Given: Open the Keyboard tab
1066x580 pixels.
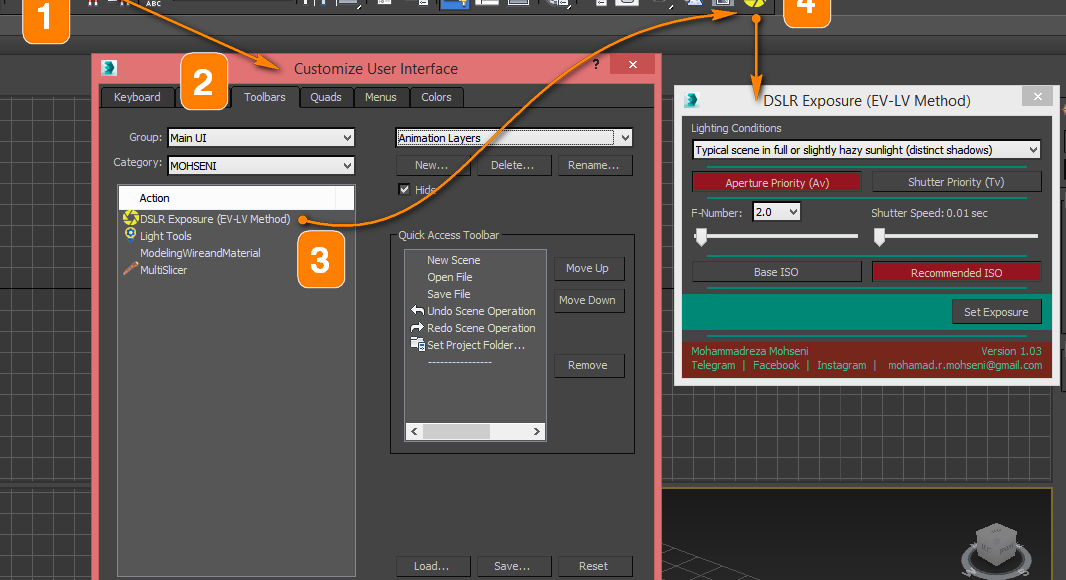Looking at the screenshot, I should (137, 97).
